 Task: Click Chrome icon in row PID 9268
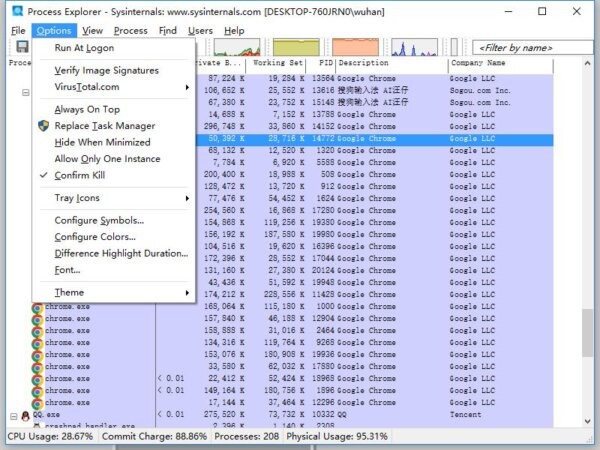[37, 343]
